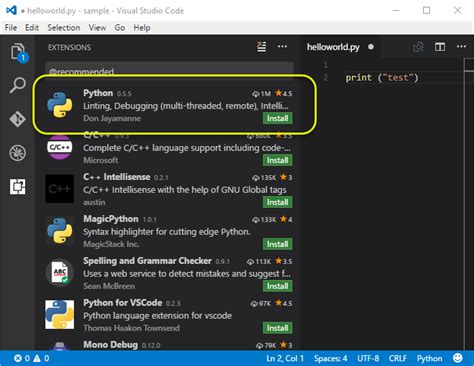Select the Mono Debug extension title
Image resolution: width=474 pixels, height=366 pixels.
(110, 345)
